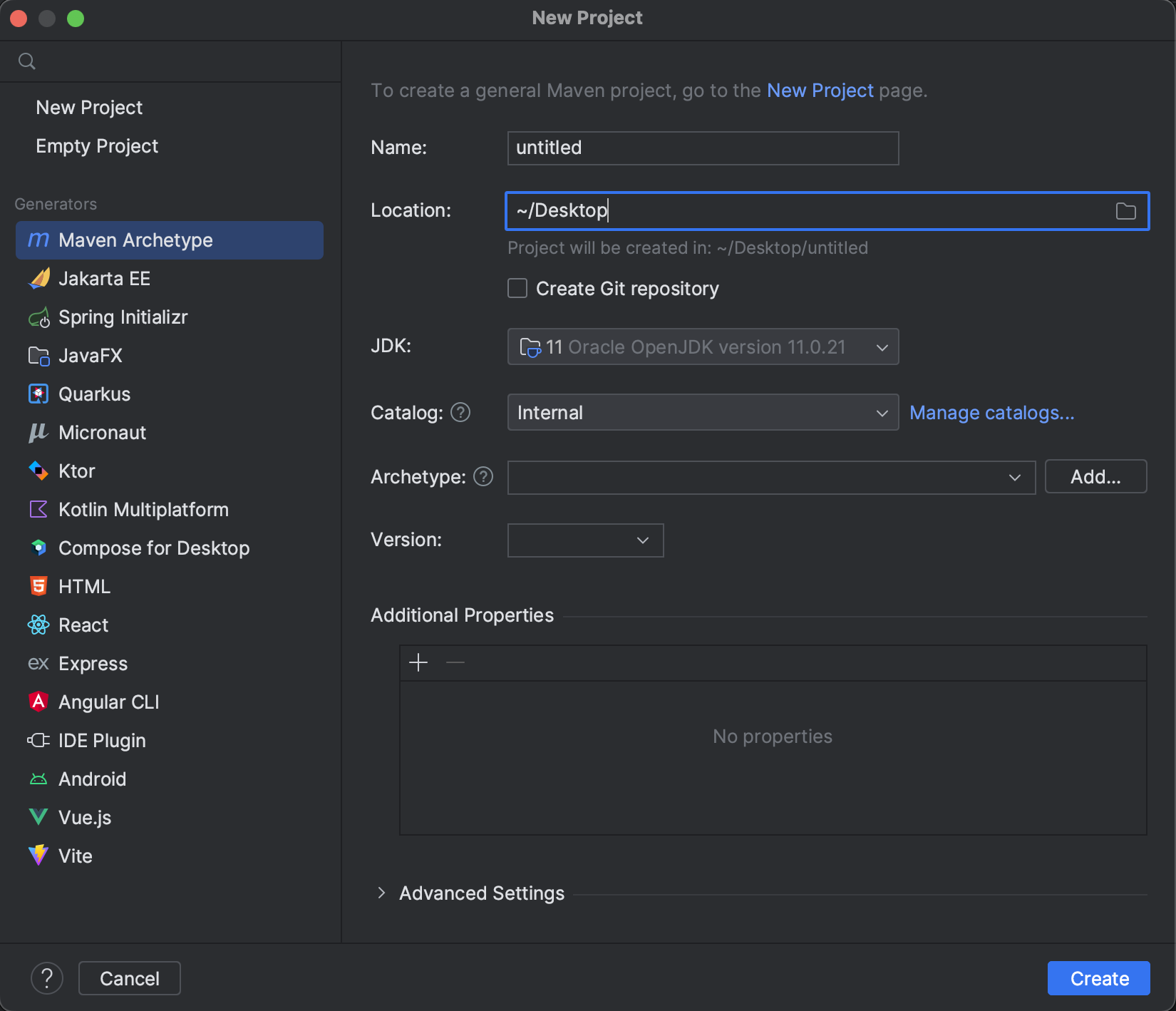Click the Android robot icon
The height and width of the screenshot is (1011, 1176).
[38, 779]
